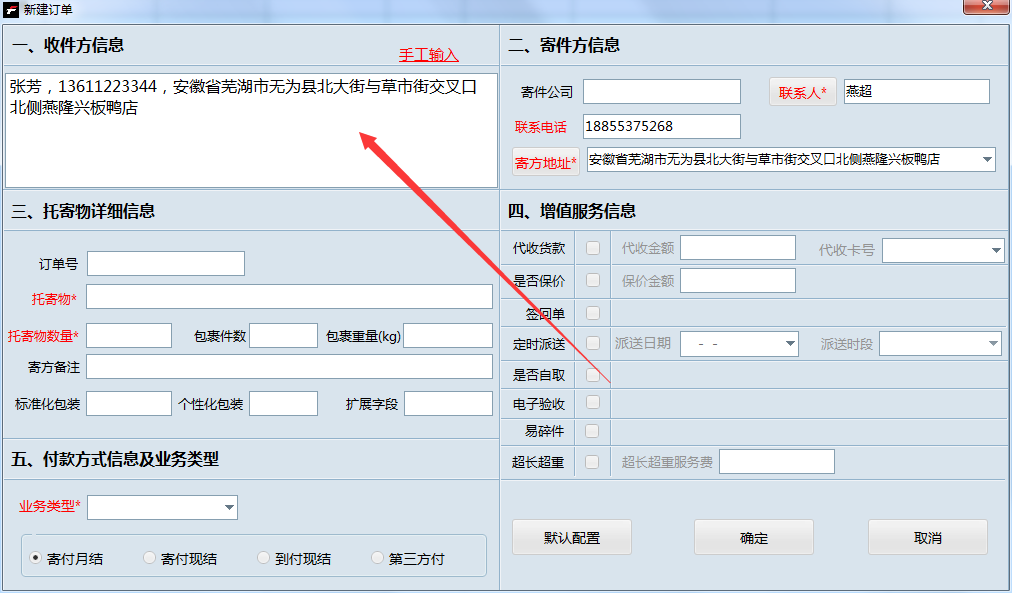Screen dimensions: 1012x593
Task: Choose 到付现结 as payment type
Action: [262, 557]
